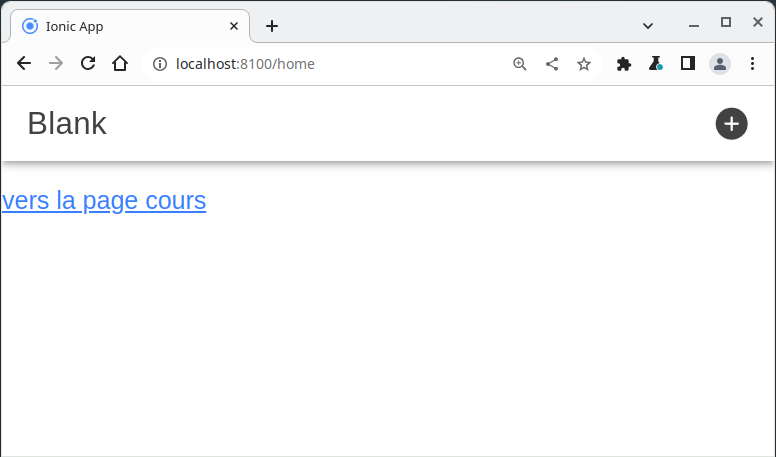The height and width of the screenshot is (457, 776).
Task: Select the Ionic App tab
Action: coord(120,26)
